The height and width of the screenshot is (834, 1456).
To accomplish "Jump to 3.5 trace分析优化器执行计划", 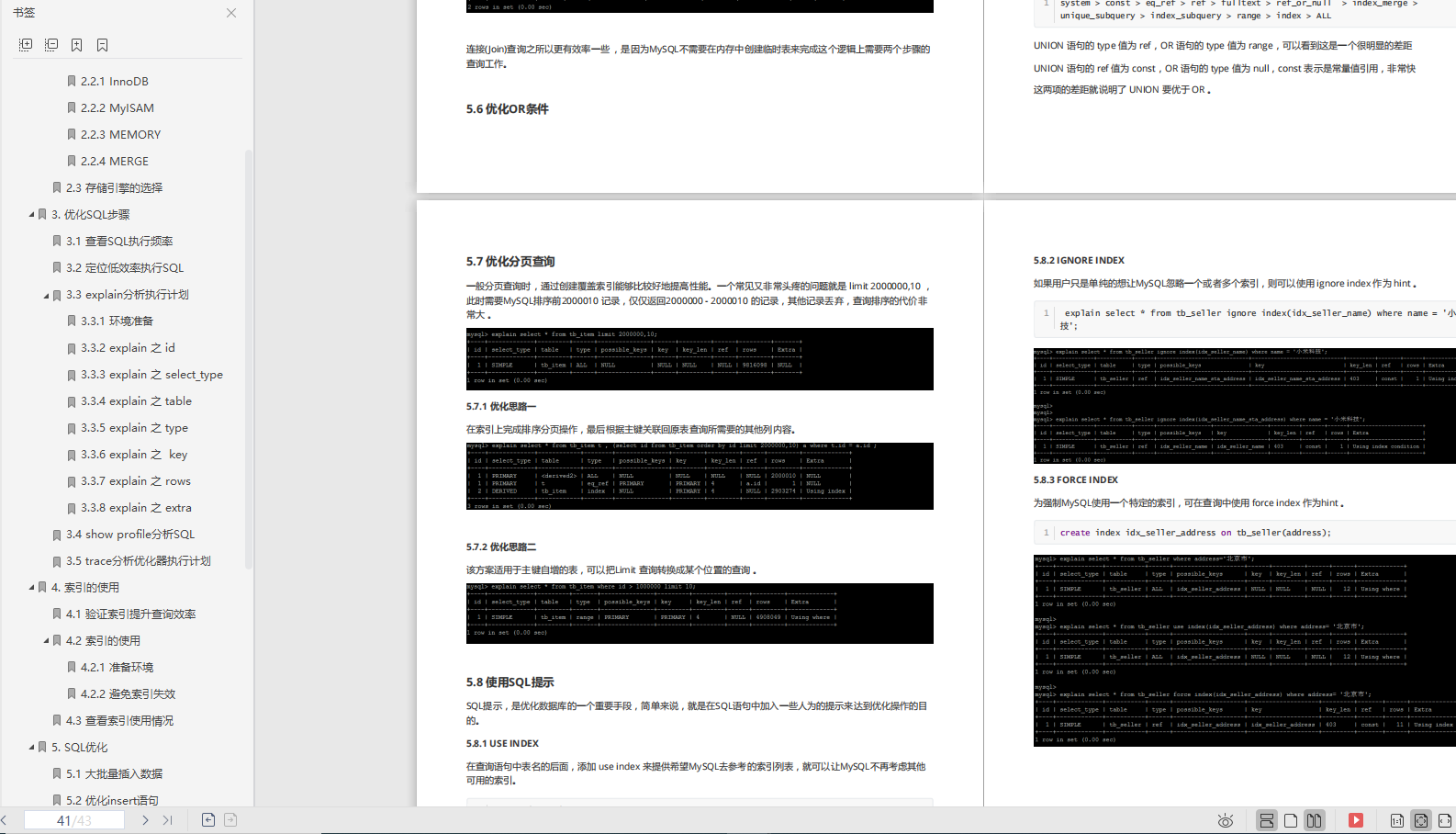I will 139,561.
